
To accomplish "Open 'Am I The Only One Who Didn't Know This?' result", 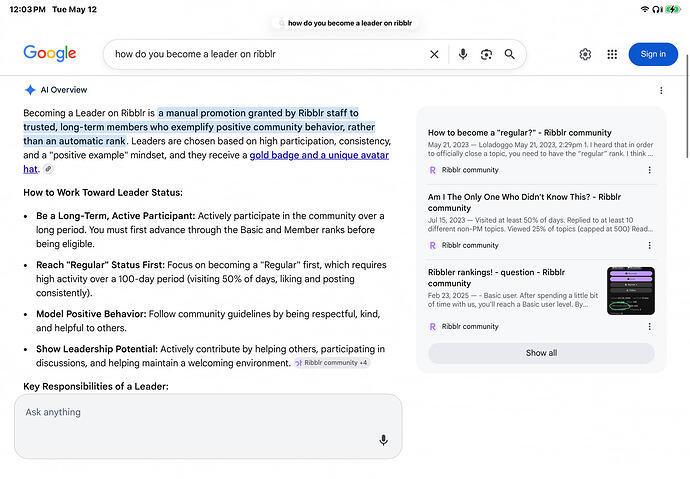I will pyautogui.click(x=524, y=202).
